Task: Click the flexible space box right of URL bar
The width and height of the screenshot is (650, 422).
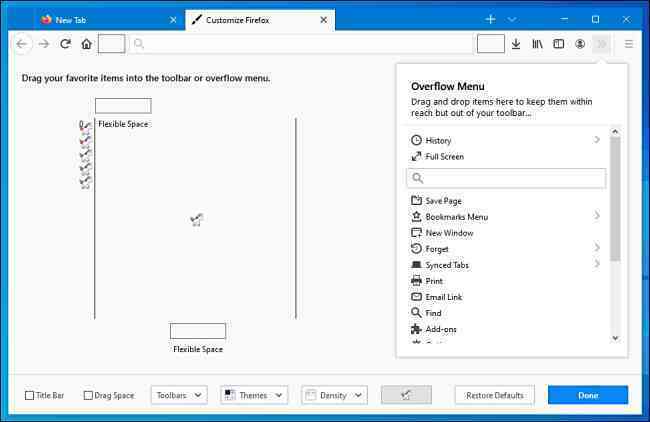Action: point(491,44)
